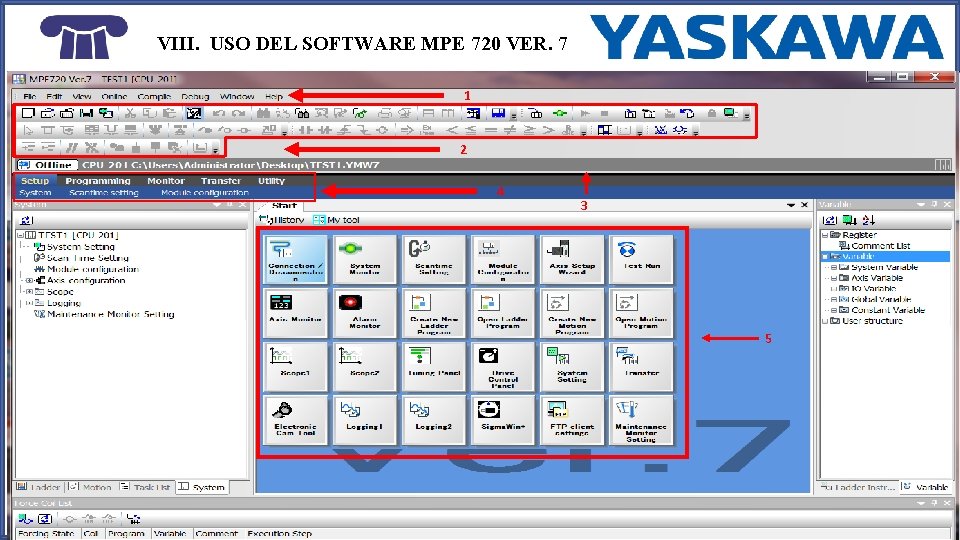The image size is (960, 540).
Task: Open the Axis Monitor tile
Action: (x=296, y=313)
